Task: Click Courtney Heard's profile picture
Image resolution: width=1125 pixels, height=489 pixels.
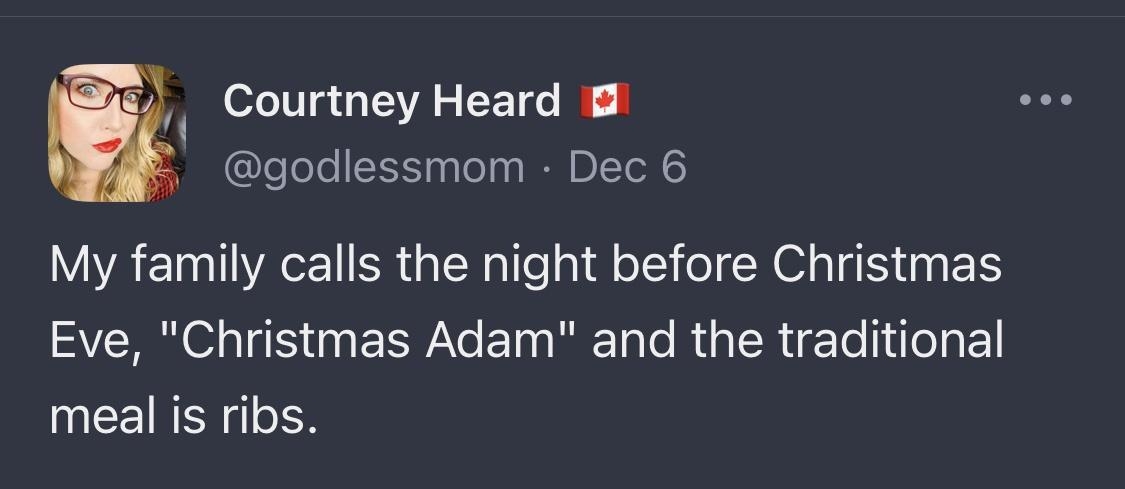Action: 116,133
